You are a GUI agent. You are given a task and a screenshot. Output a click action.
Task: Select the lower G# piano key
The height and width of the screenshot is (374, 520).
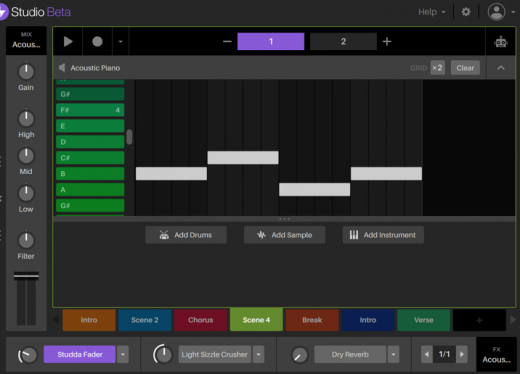[90, 206]
